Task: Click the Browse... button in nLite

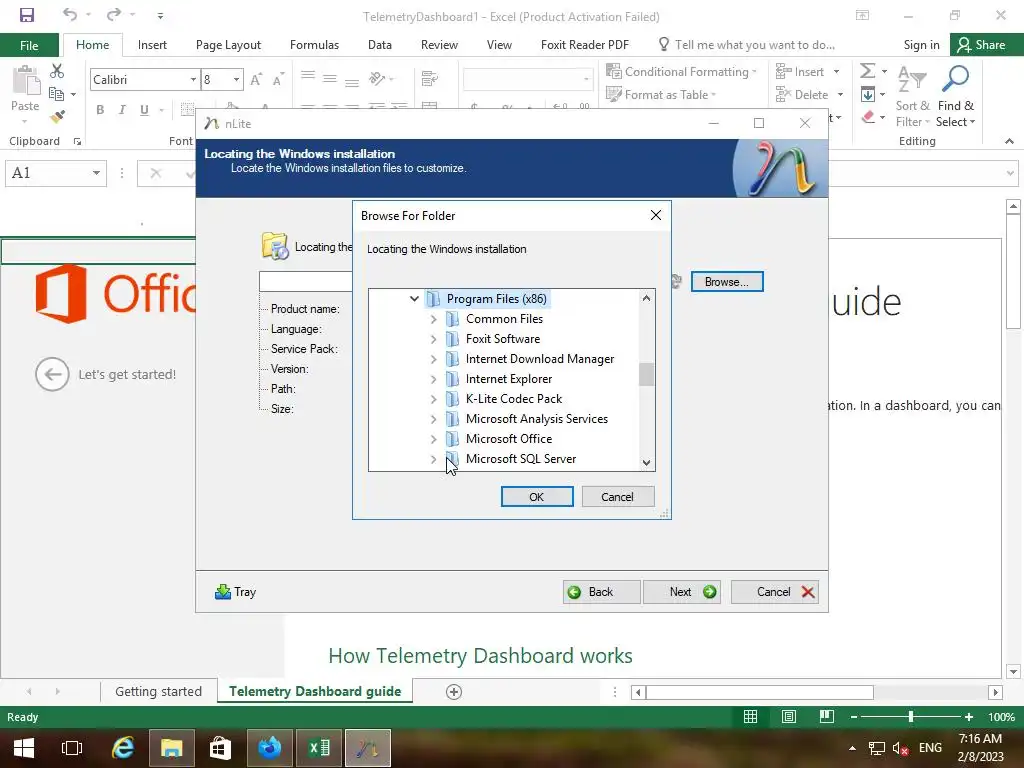Action: [x=727, y=282]
